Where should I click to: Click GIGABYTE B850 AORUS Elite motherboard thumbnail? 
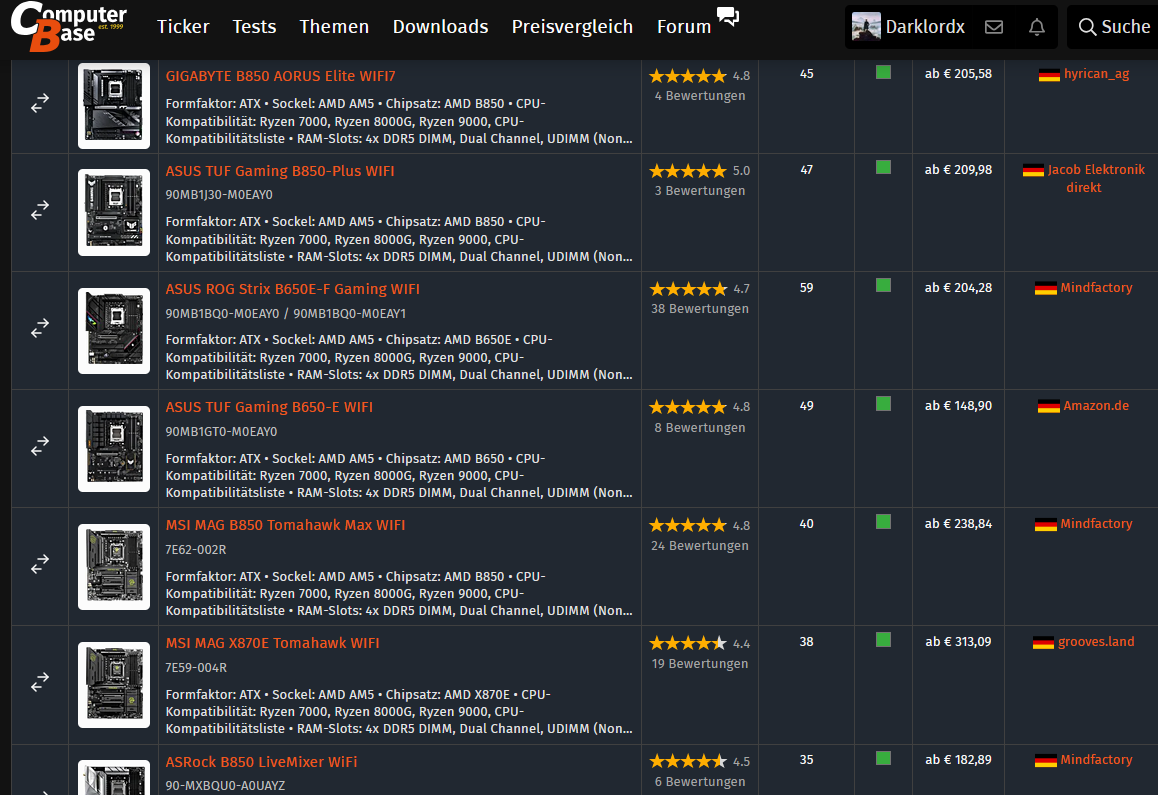tap(114, 106)
